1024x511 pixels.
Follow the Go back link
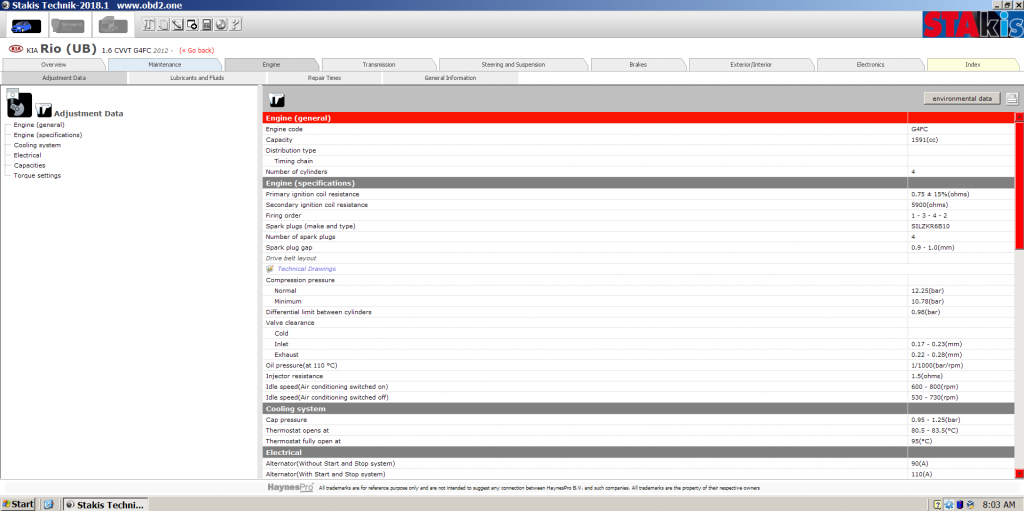196,50
